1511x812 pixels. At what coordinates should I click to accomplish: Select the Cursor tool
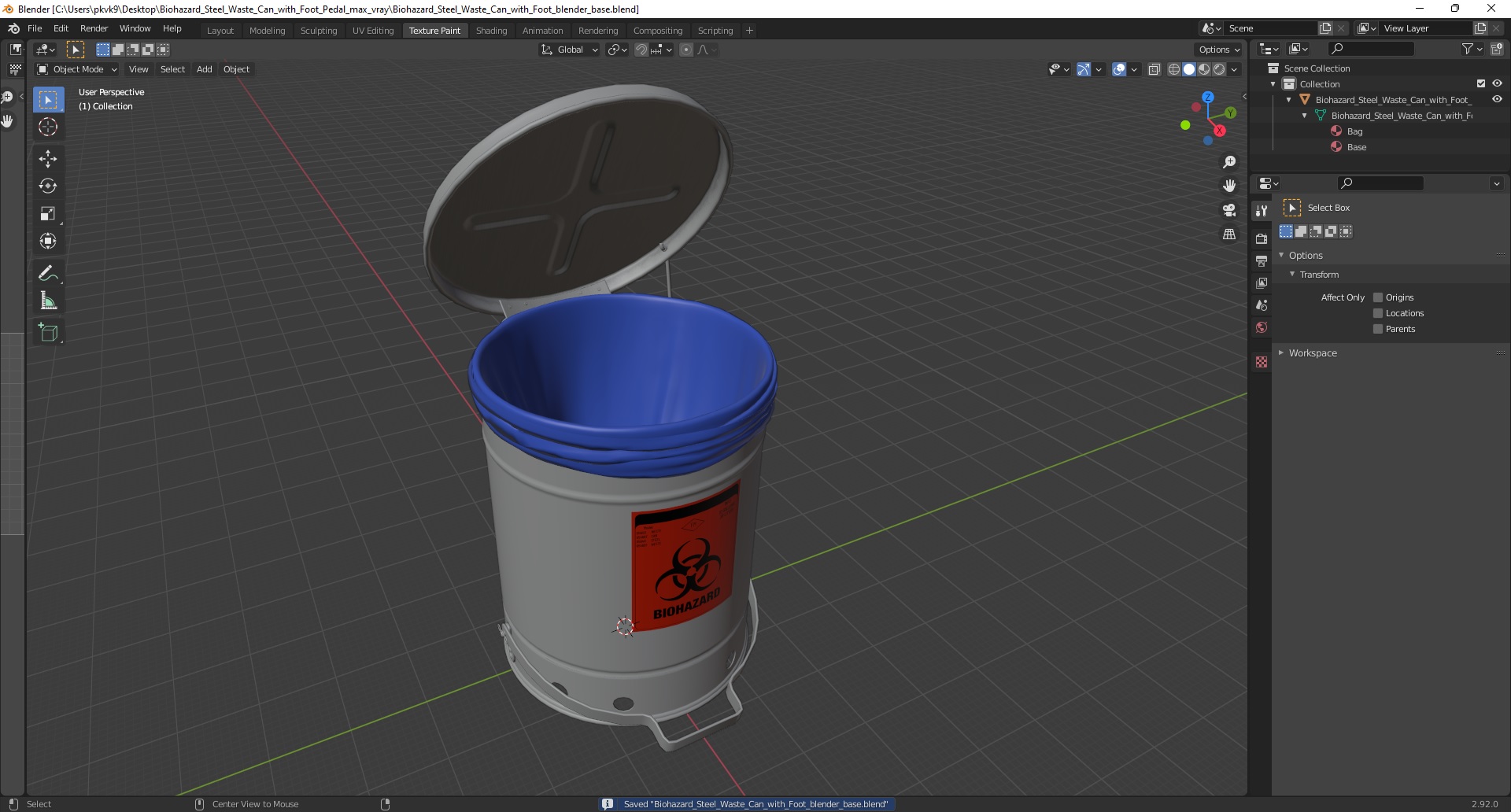(48, 127)
